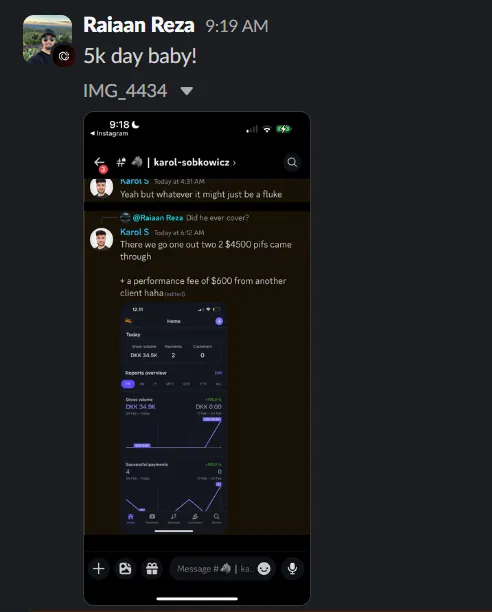The height and width of the screenshot is (612, 492).
Task: Click Raiaan Reza's profile avatar
Action: [47, 39]
